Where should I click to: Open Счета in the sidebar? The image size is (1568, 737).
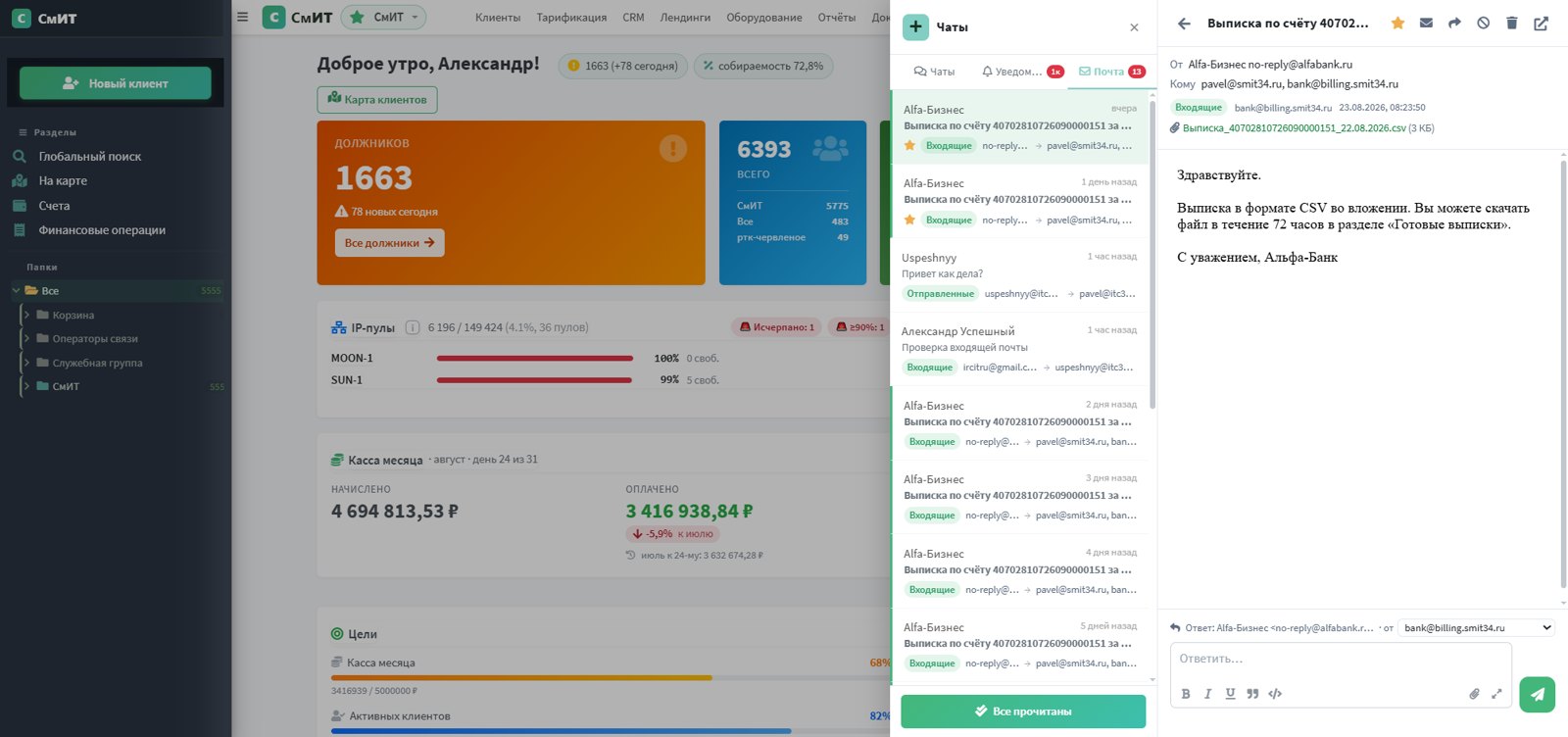point(54,206)
